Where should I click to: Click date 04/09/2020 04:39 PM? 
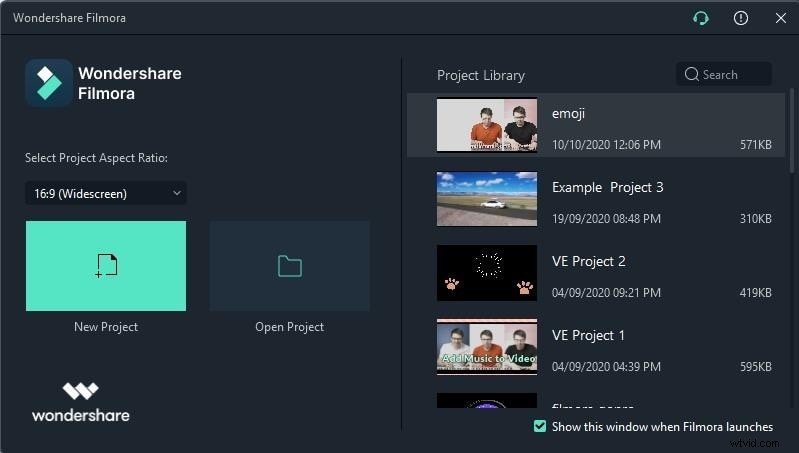[x=606, y=366]
